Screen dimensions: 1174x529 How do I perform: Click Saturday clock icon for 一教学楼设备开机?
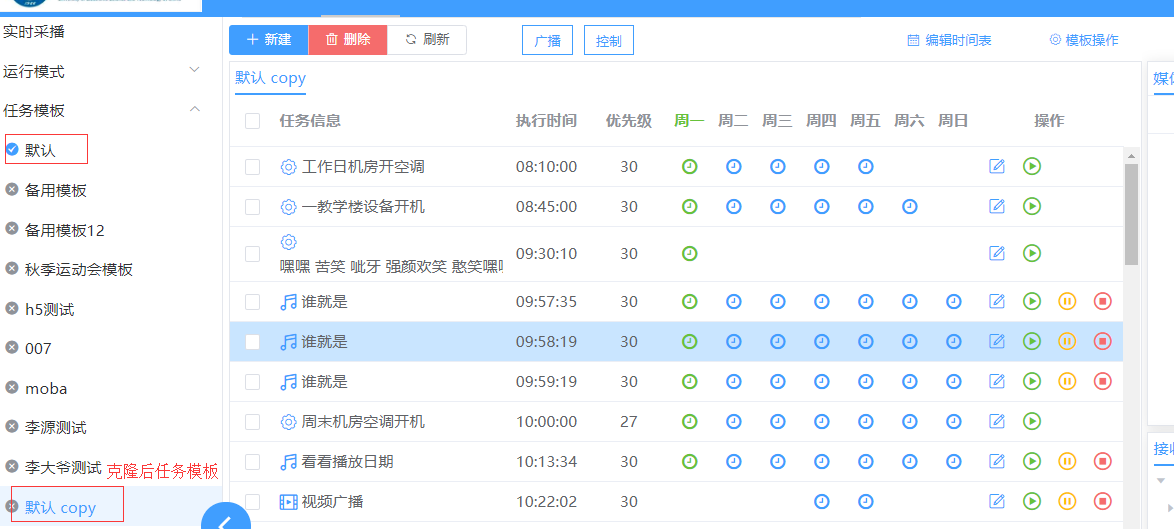(x=909, y=206)
